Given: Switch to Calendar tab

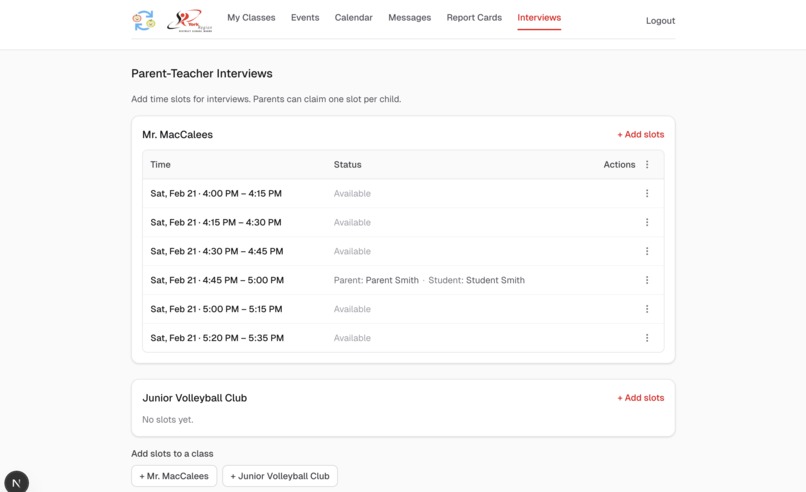Looking at the screenshot, I should (x=354, y=17).
